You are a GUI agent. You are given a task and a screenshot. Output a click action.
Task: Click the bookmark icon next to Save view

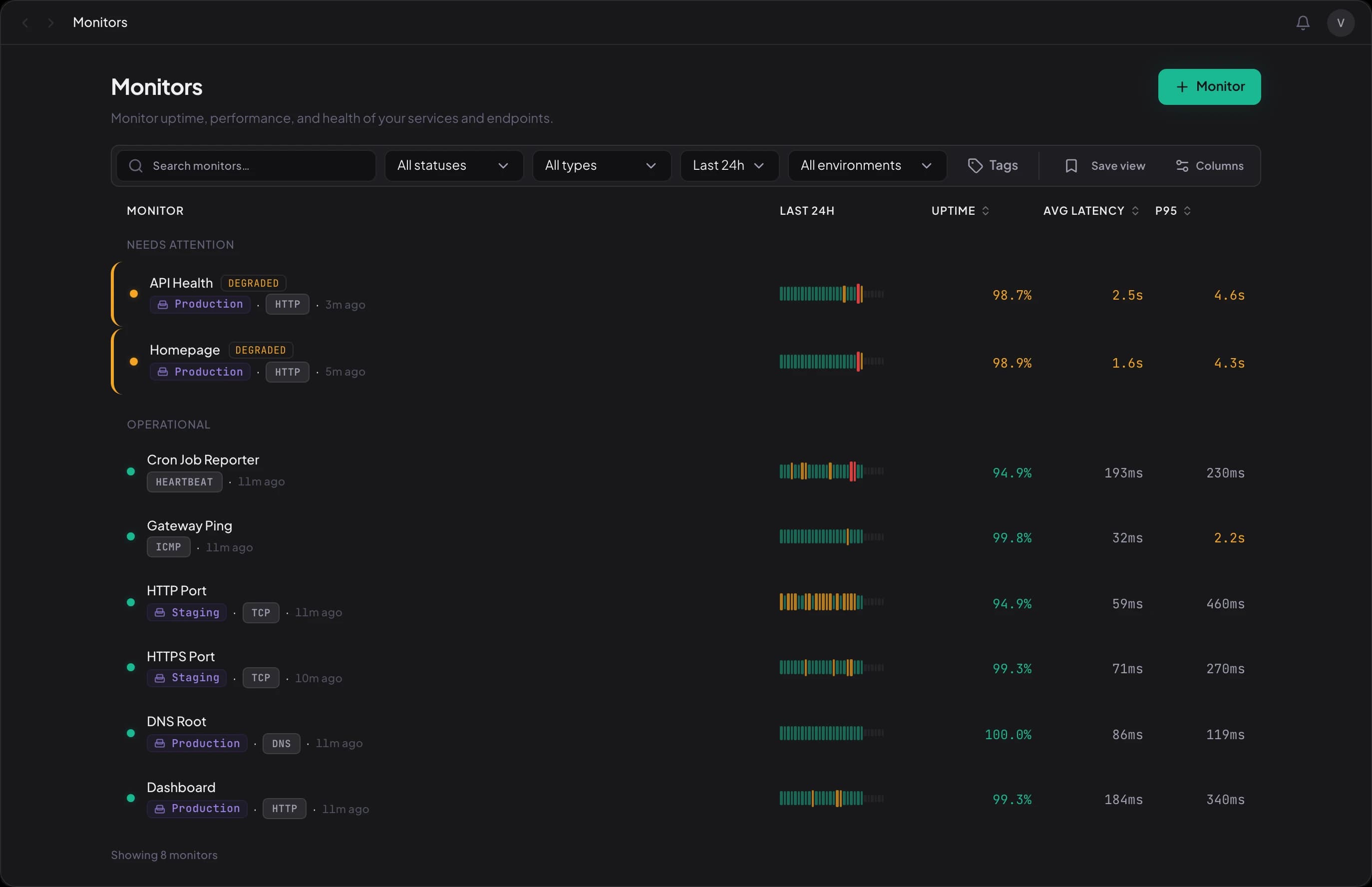(x=1070, y=166)
